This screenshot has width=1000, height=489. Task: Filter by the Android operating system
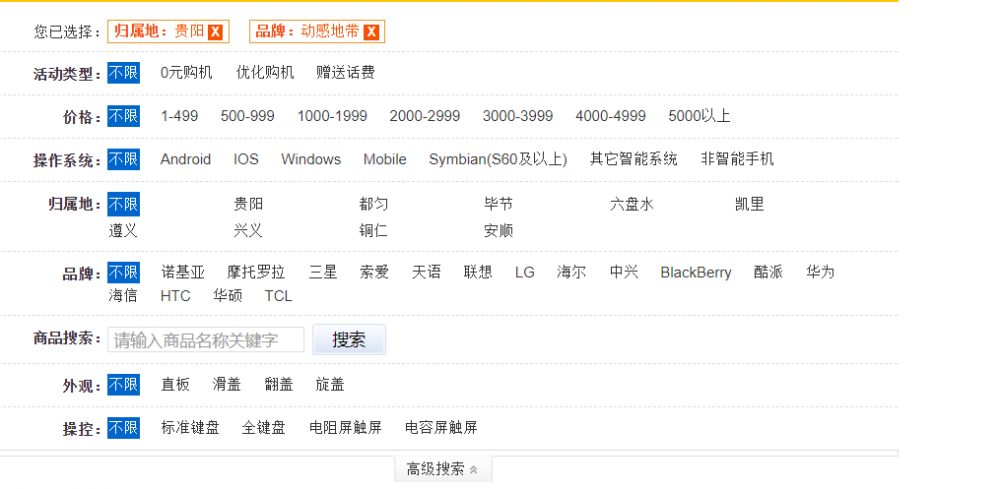click(186, 159)
